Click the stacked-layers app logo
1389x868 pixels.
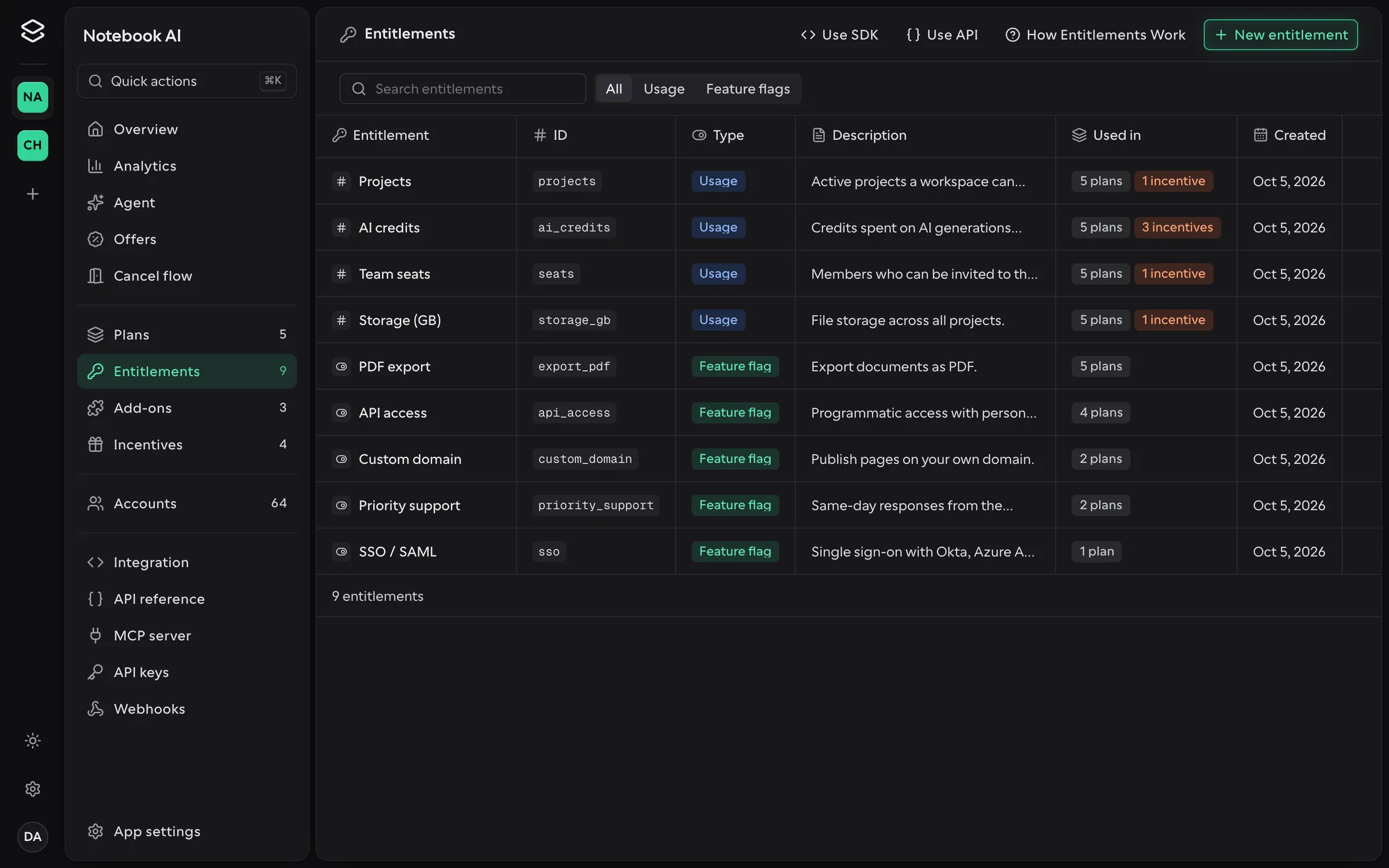[33, 31]
